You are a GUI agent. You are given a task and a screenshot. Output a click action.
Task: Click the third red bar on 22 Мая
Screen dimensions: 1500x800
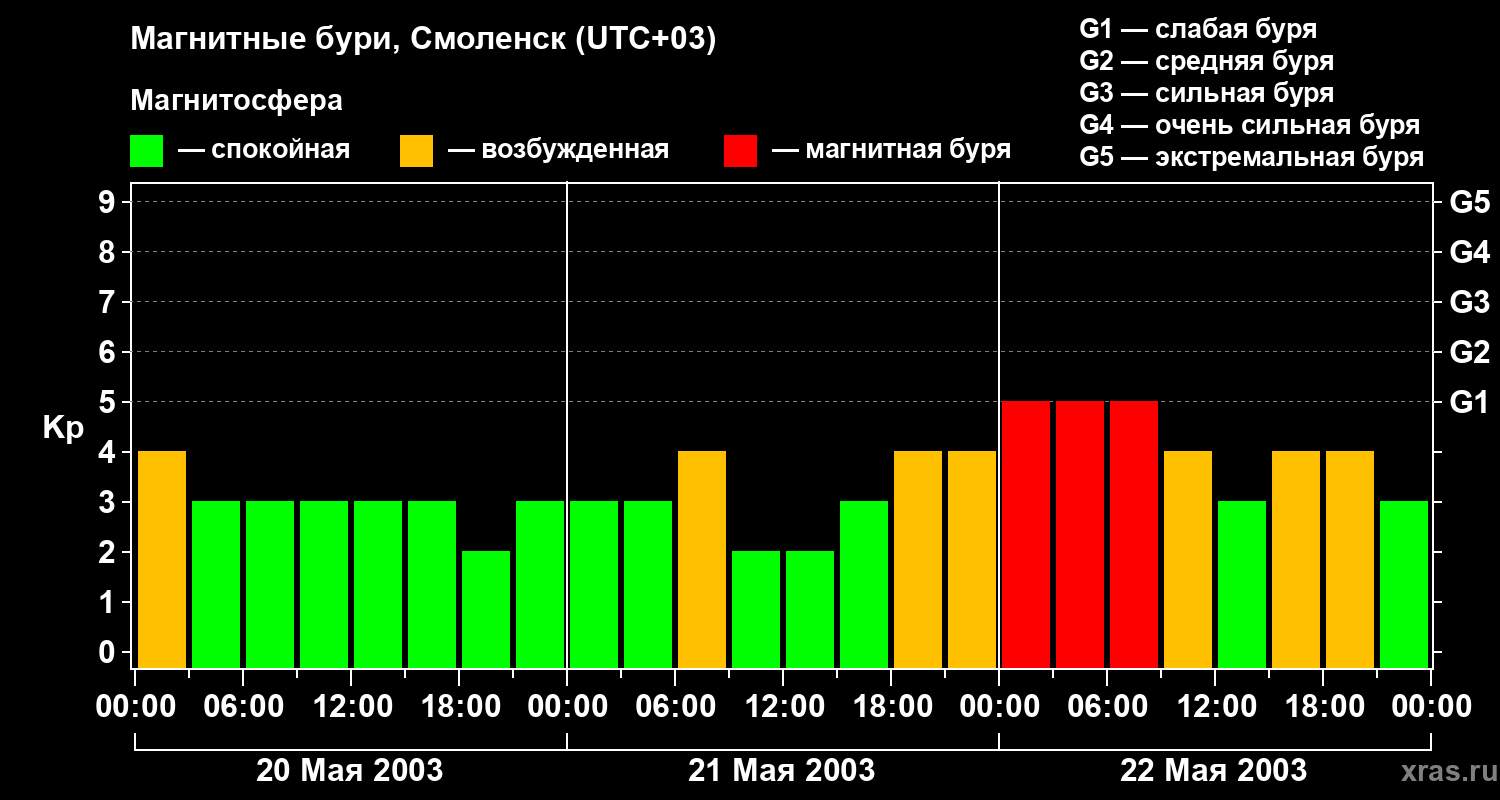[x=1134, y=534]
